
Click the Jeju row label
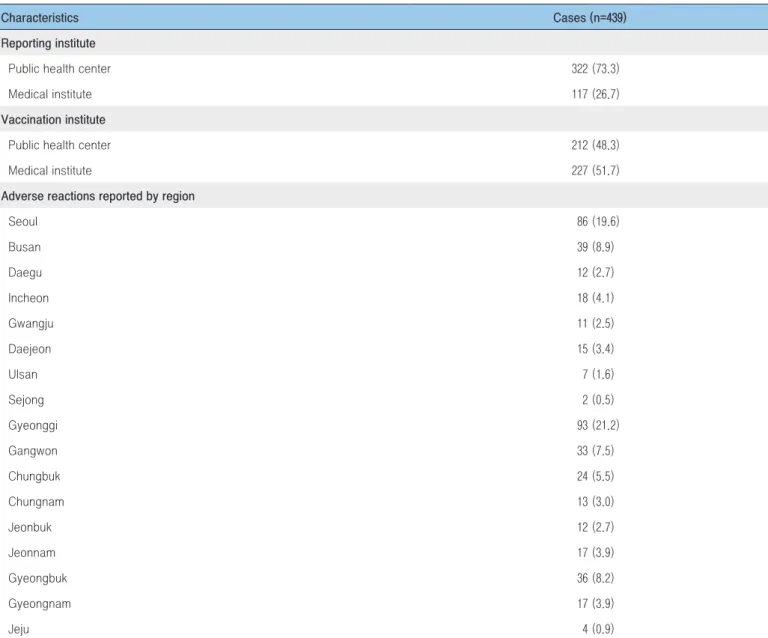click(x=19, y=629)
